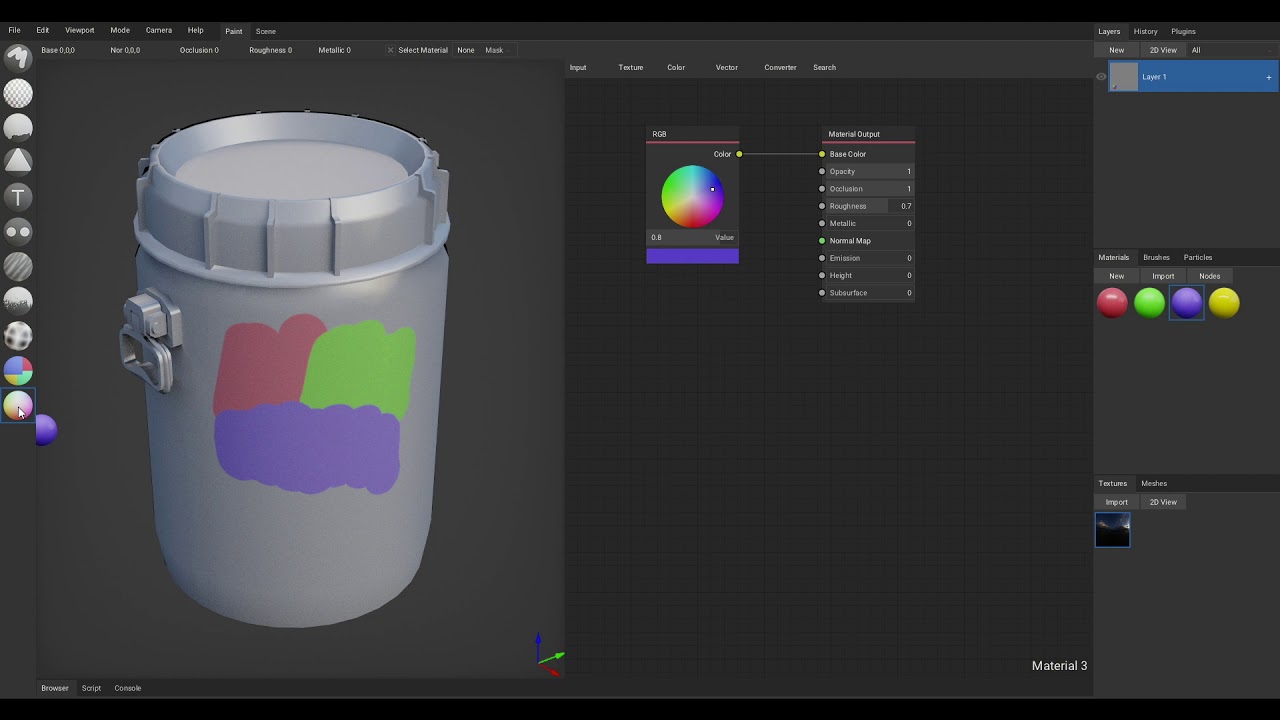1280x720 pixels.
Task: Switch to the History tab
Action: pos(1145,31)
